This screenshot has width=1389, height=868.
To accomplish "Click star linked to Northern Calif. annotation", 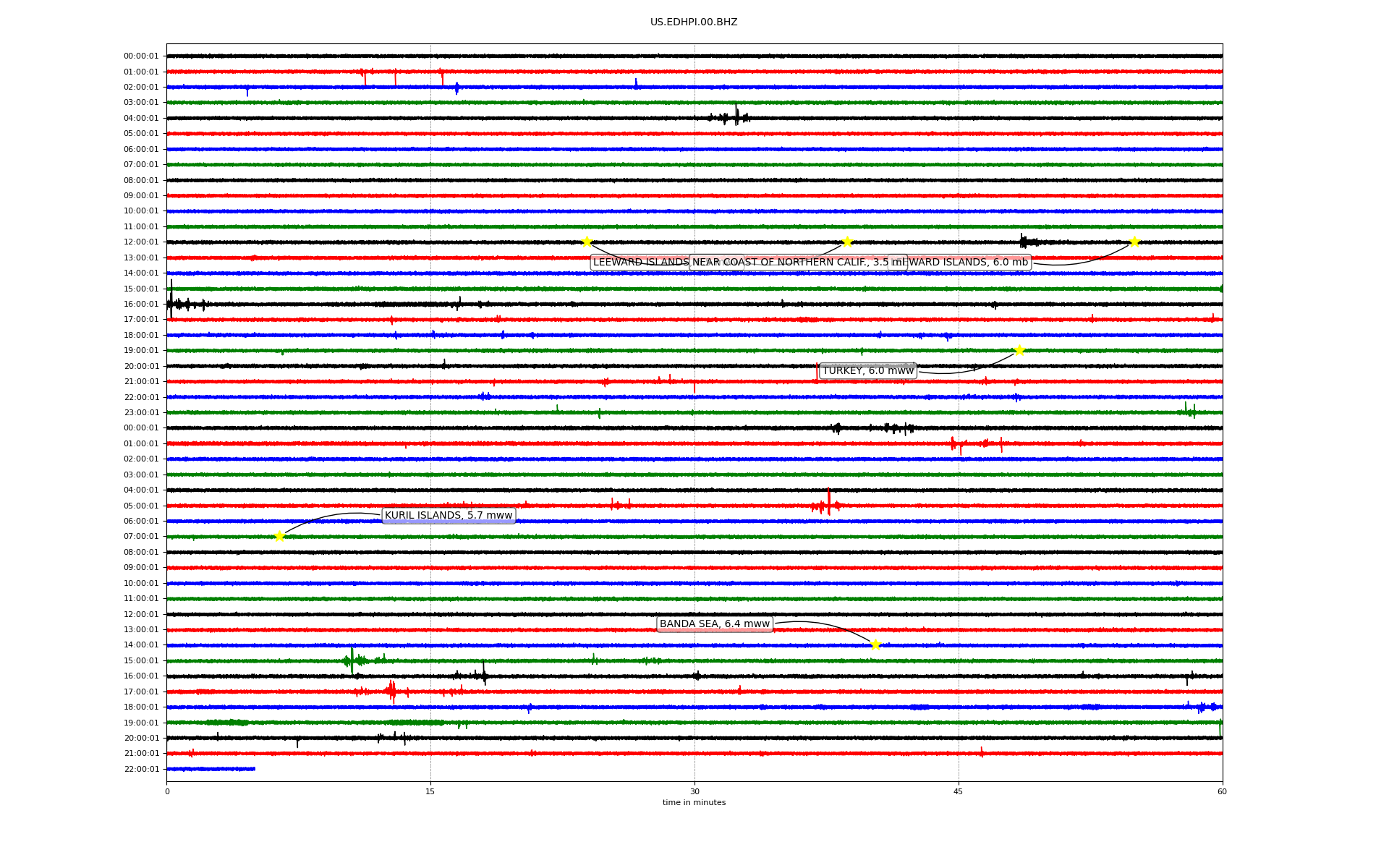I will pyautogui.click(x=847, y=242).
